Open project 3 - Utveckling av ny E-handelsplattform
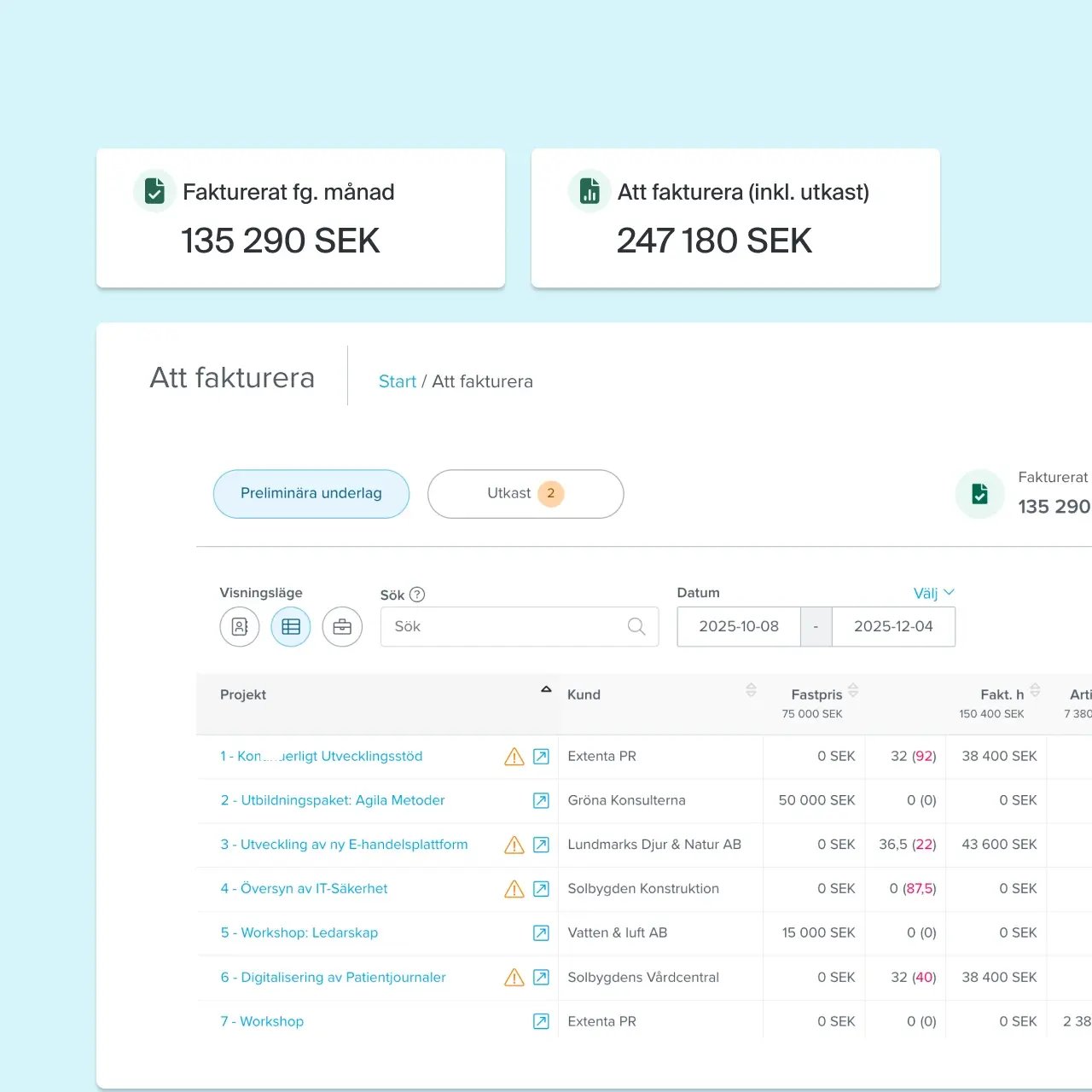This screenshot has height=1092, width=1092. [344, 845]
